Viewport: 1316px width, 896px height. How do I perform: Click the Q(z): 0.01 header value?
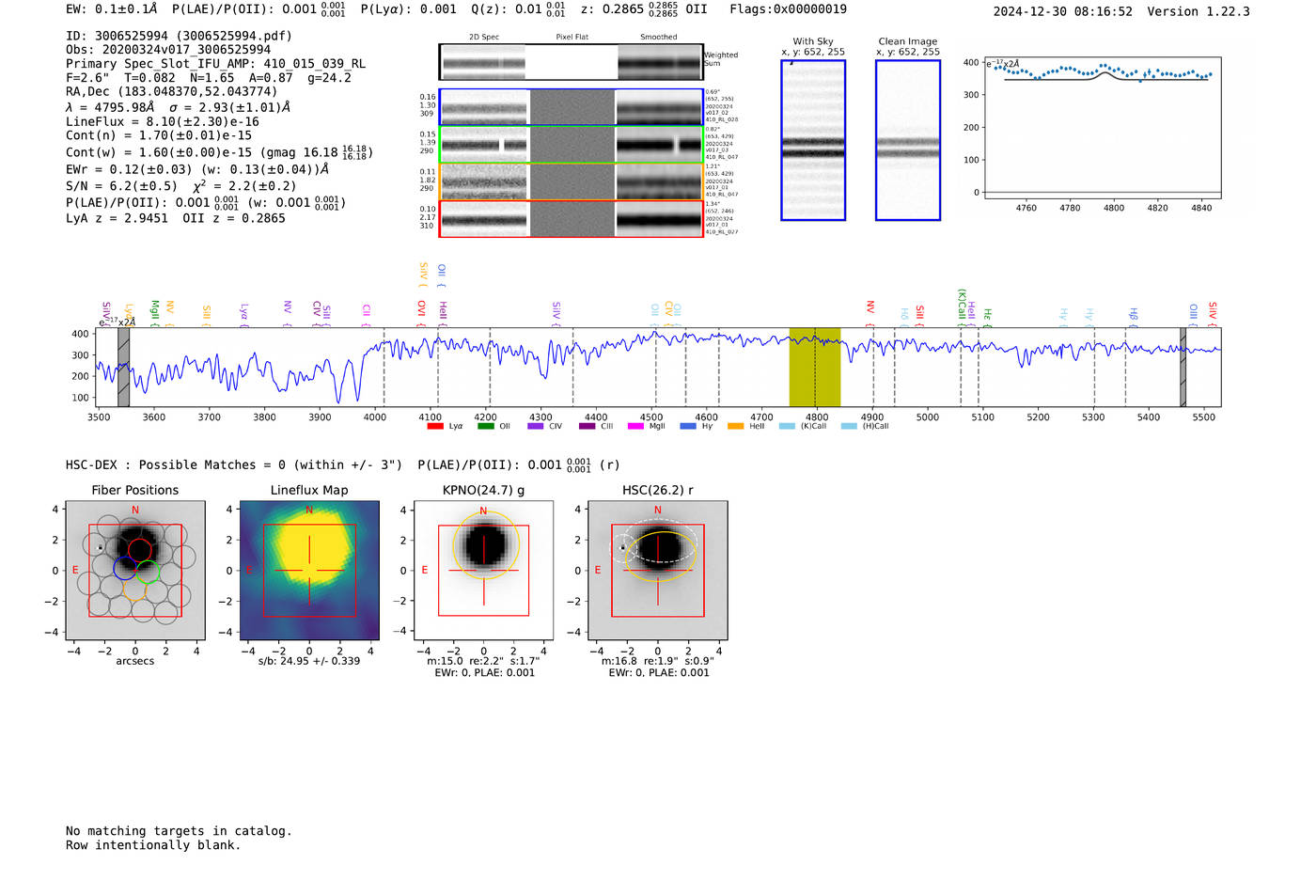pos(519,9)
